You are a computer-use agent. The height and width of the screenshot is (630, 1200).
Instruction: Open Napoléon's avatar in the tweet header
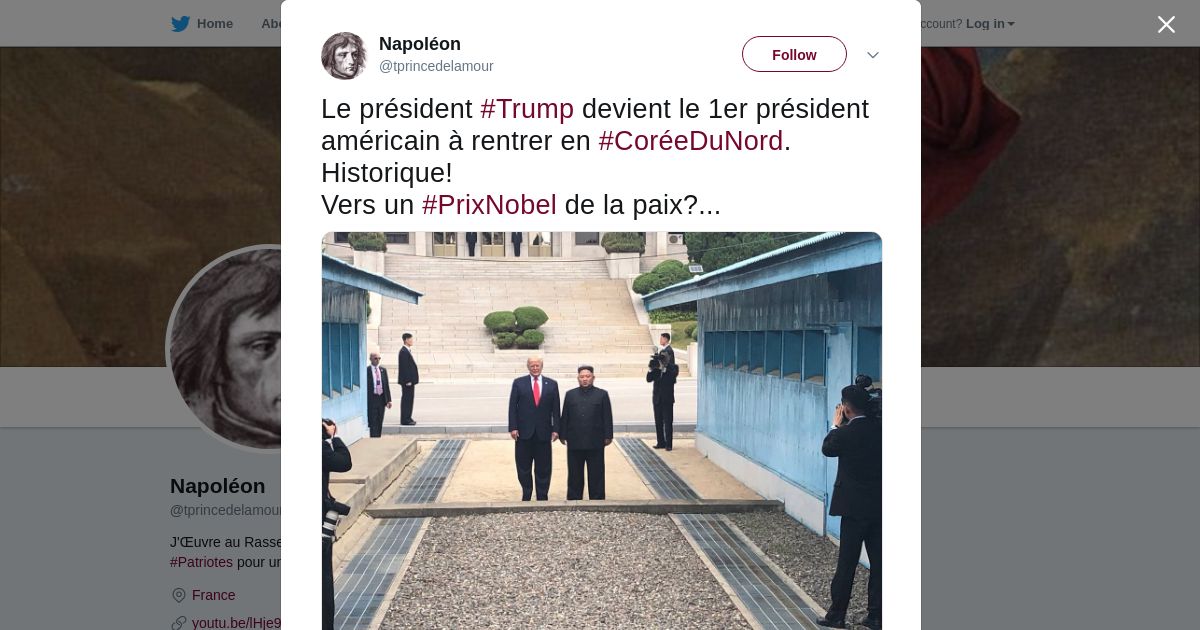coord(345,55)
